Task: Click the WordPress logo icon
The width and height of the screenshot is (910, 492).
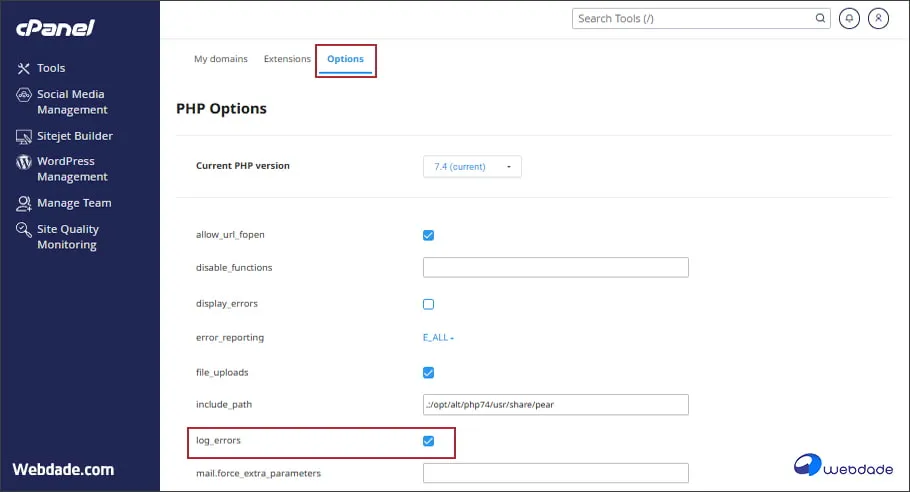Action: [x=24, y=161]
